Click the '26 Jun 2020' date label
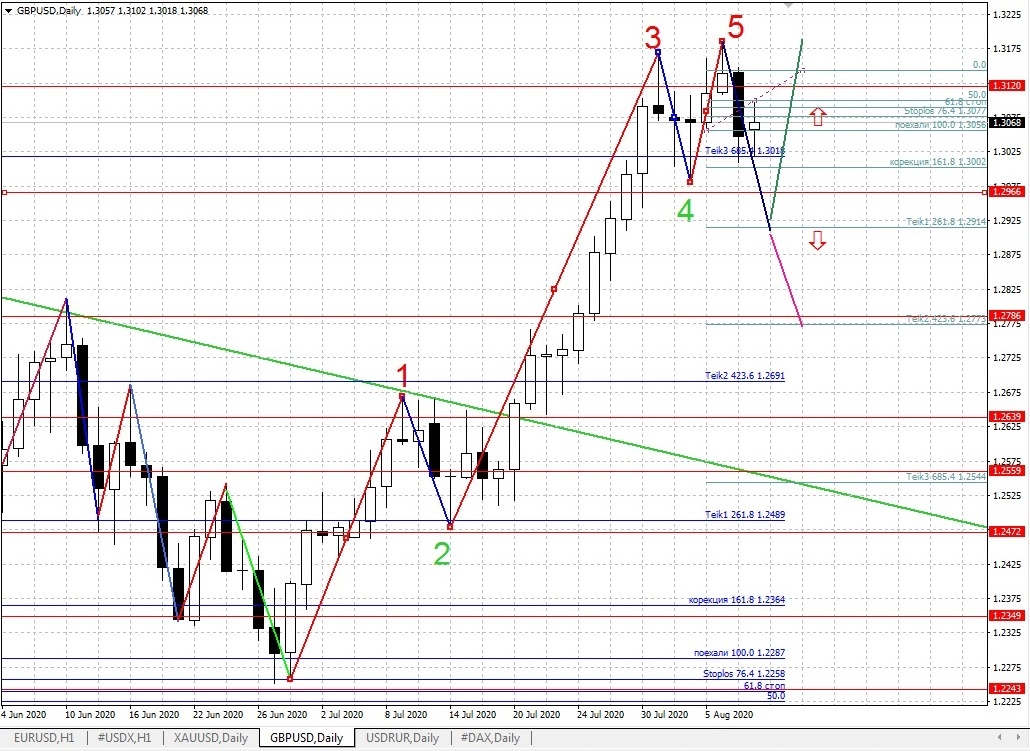The width and height of the screenshot is (1030, 751). tap(282, 714)
